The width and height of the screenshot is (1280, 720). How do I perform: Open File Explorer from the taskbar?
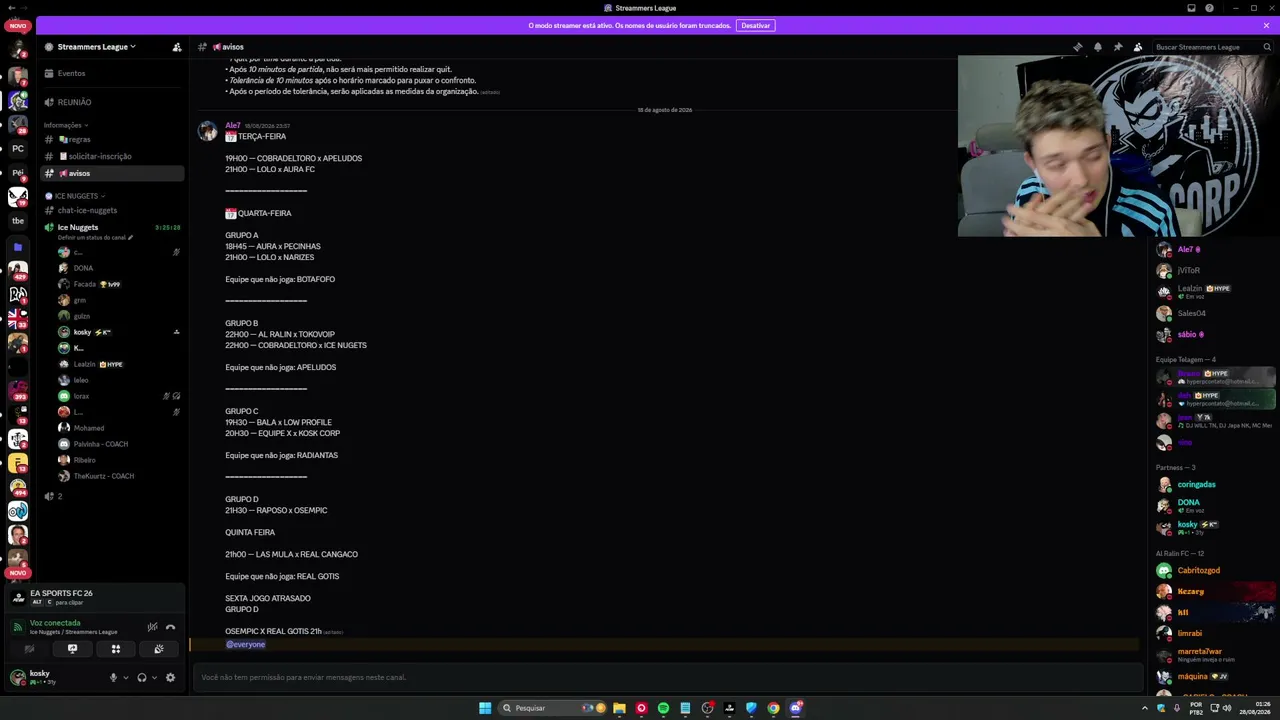[x=620, y=708]
